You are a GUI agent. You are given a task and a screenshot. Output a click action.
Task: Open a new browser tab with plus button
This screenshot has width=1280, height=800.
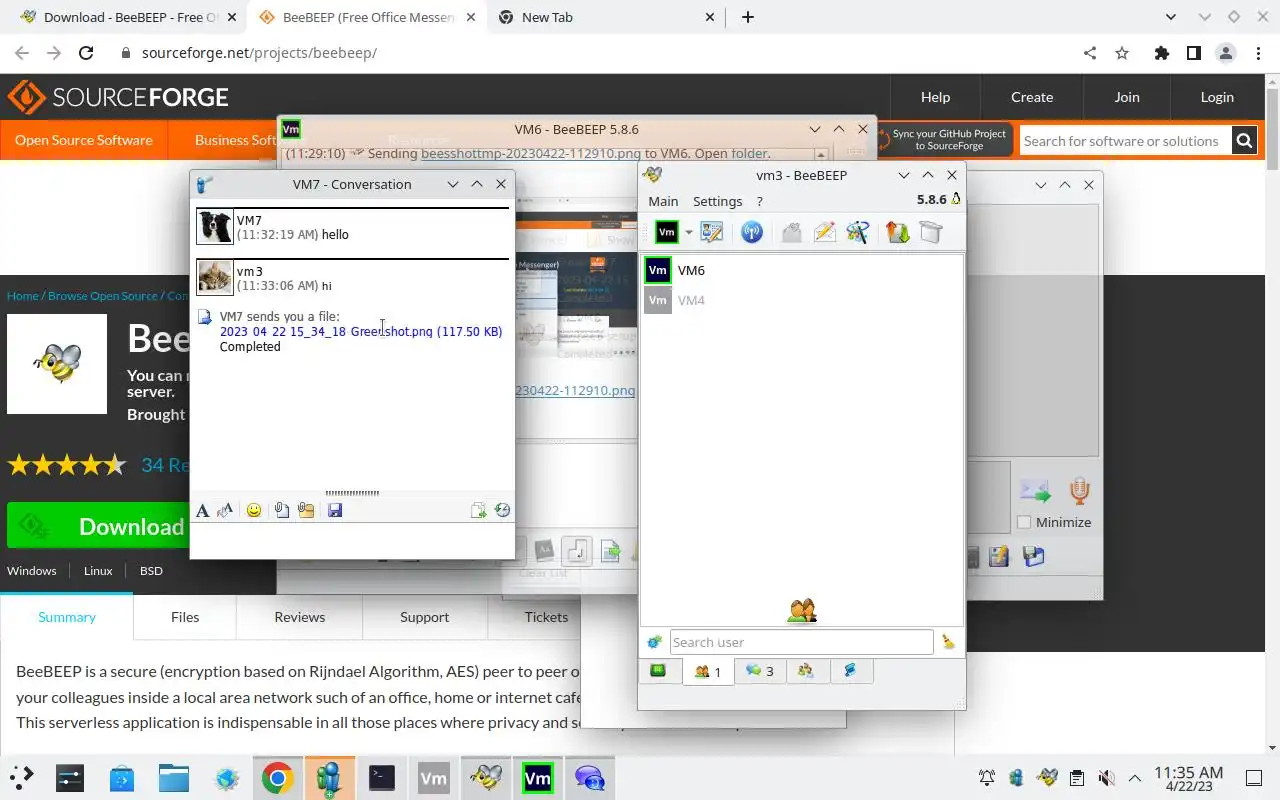748,17
